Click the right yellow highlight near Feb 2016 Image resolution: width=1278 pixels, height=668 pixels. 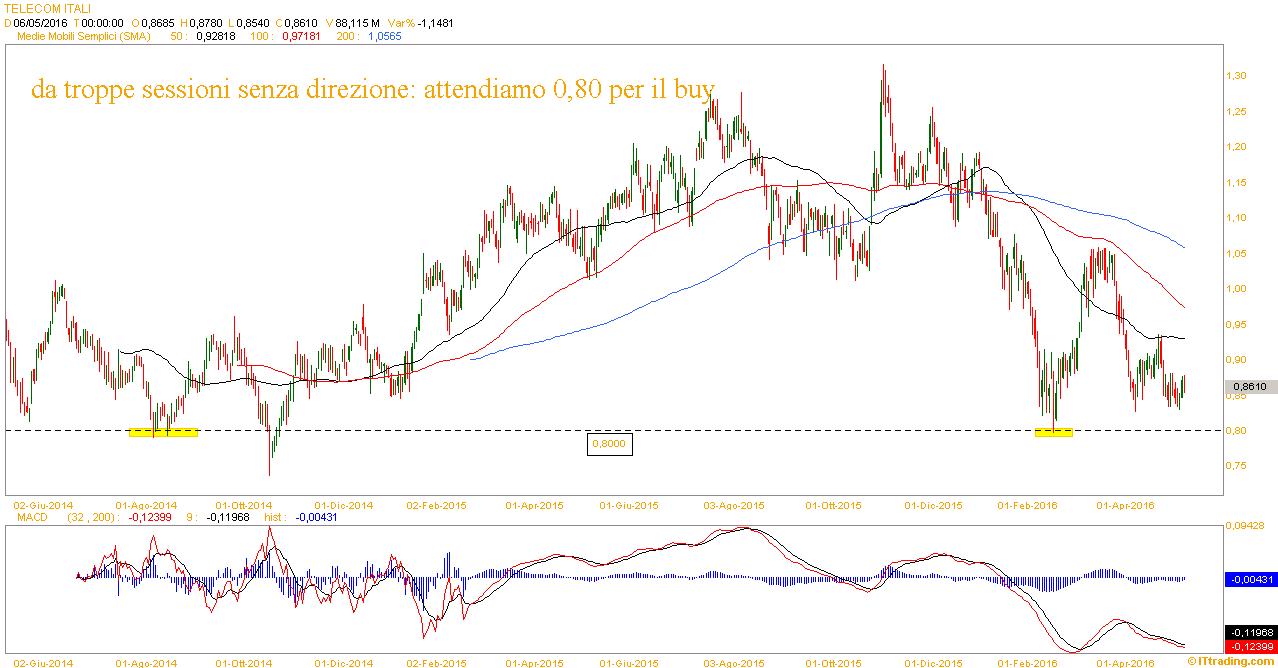tap(1053, 432)
